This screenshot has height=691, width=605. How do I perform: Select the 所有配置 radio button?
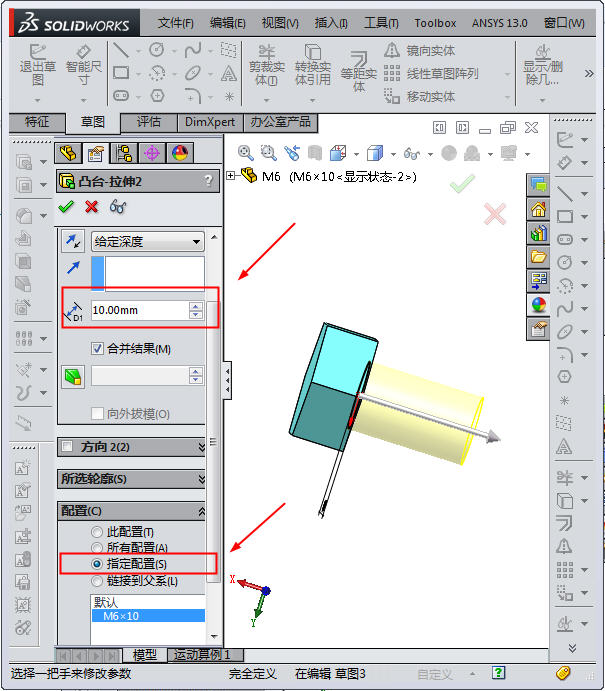tap(97, 548)
